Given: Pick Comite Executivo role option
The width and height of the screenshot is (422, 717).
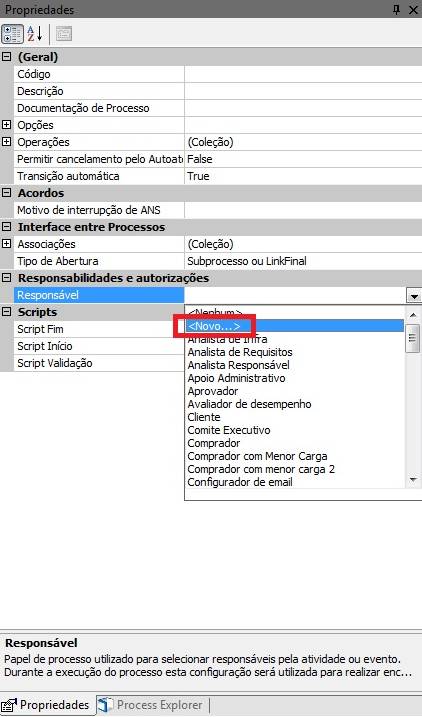Looking at the screenshot, I should coord(229,430).
